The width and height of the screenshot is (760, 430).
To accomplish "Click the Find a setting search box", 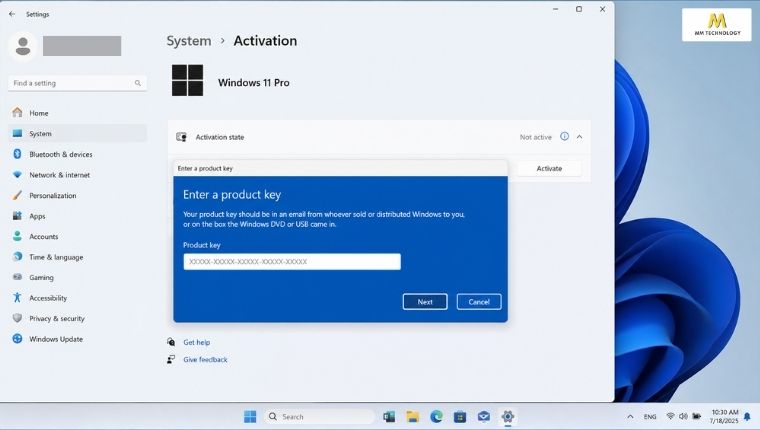I will (77, 83).
